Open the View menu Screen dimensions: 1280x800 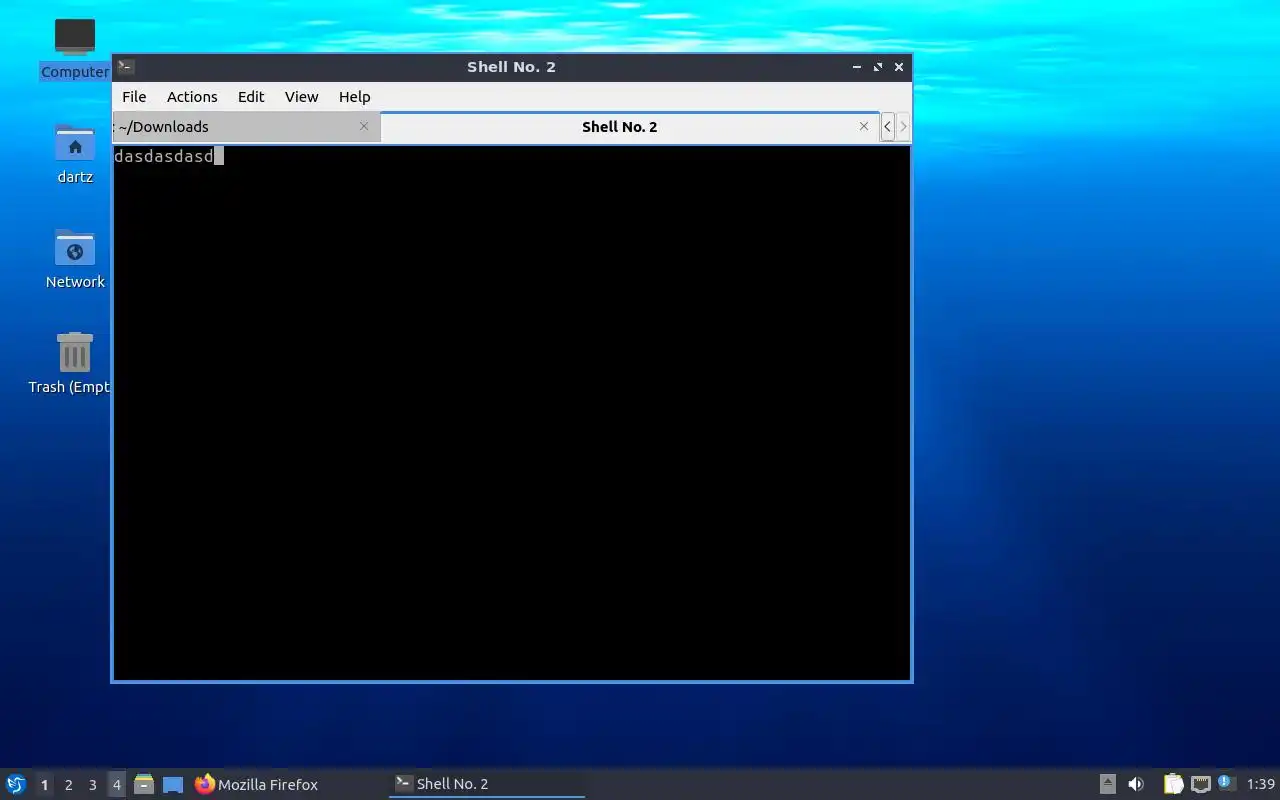(x=301, y=97)
